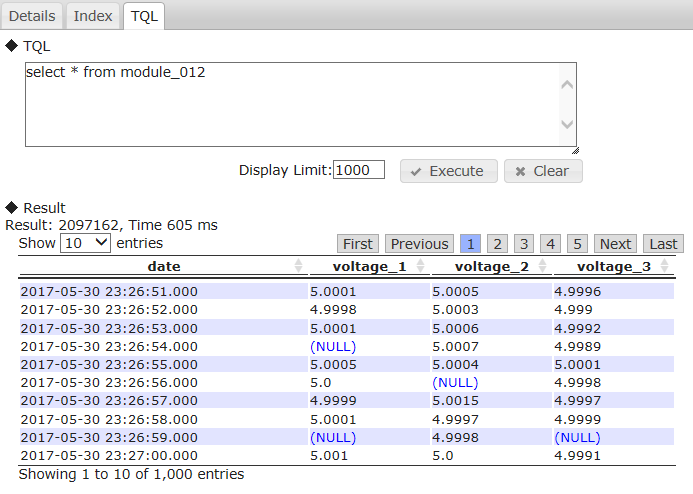Execute the TQL query
The image size is (693, 494).
[447, 171]
